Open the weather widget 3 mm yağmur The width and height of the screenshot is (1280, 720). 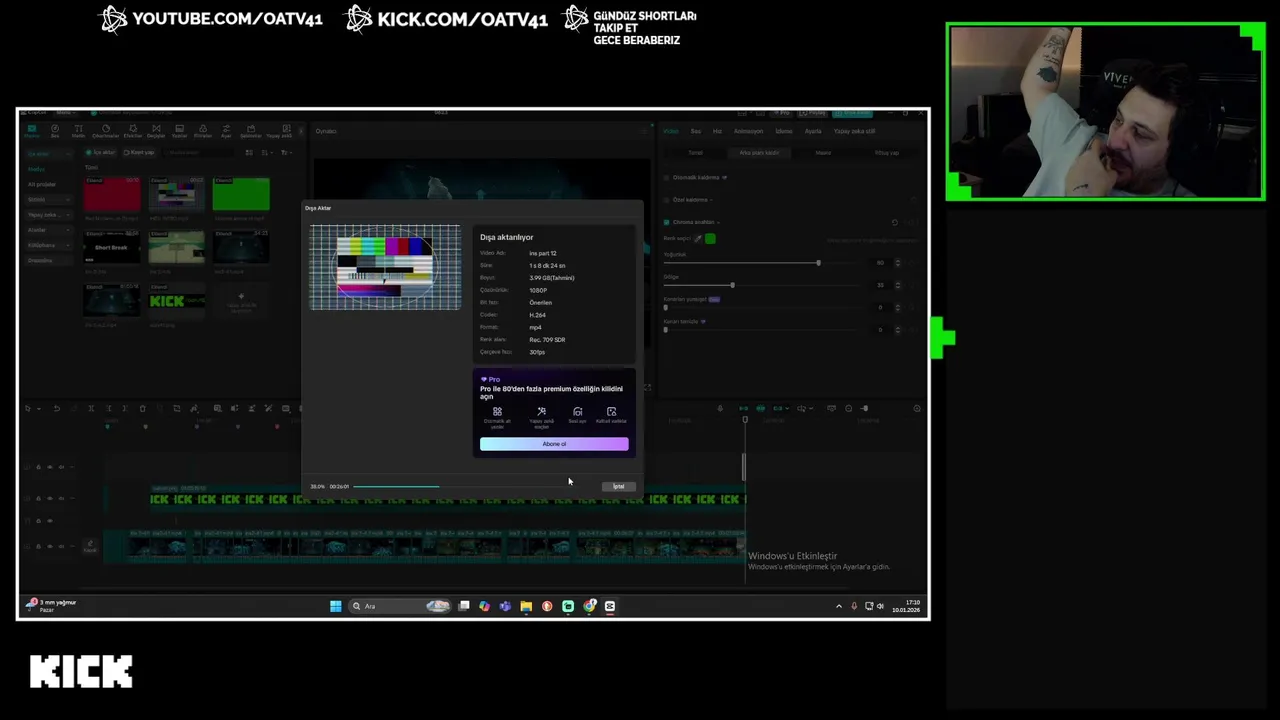[x=52, y=605]
